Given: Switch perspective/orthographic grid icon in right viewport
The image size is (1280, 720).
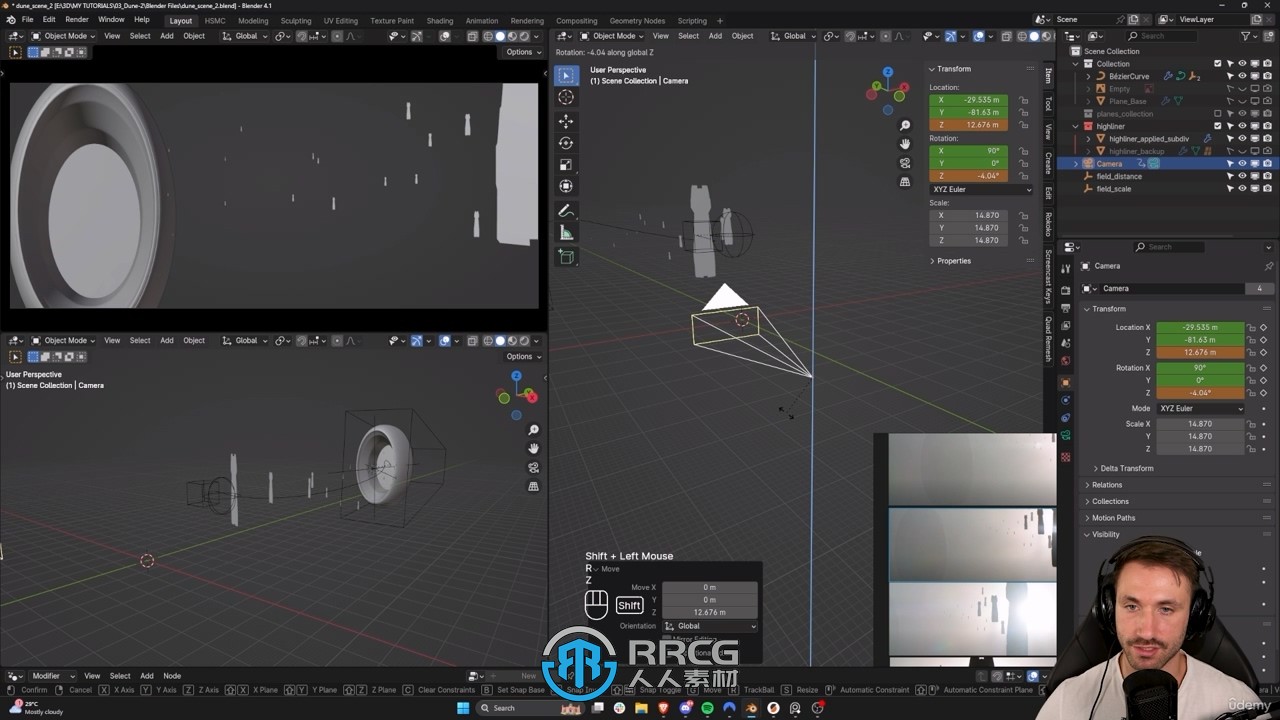Looking at the screenshot, I should (x=905, y=182).
